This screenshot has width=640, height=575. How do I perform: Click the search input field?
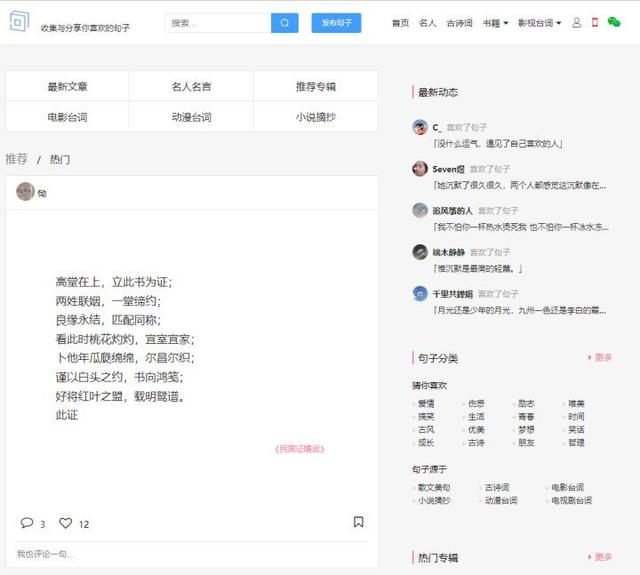coord(218,23)
